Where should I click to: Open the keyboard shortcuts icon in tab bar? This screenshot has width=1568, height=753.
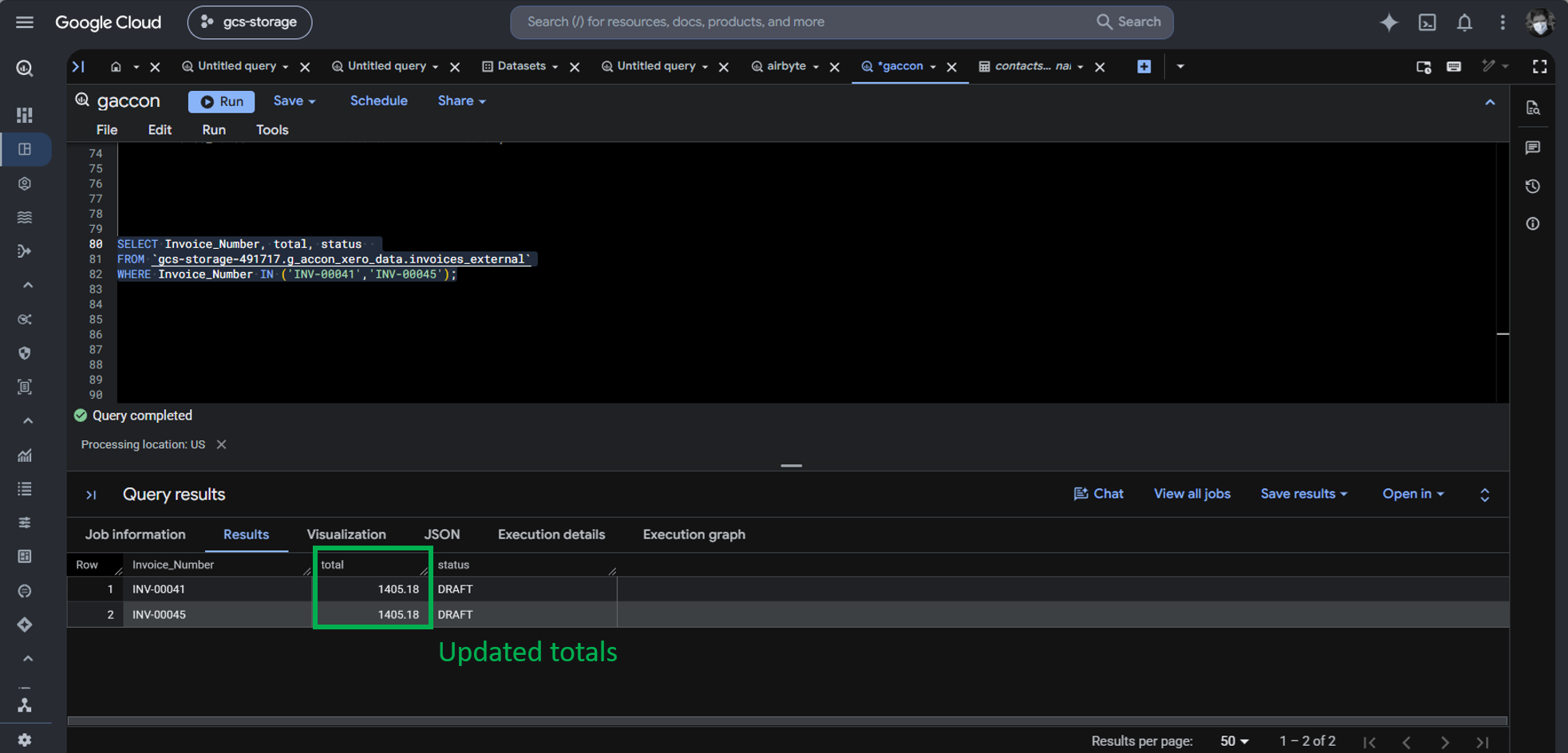pos(1454,67)
